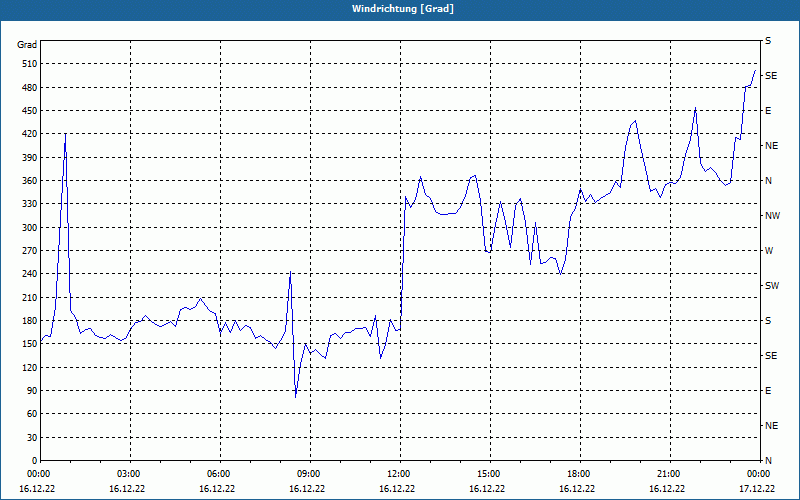The height and width of the screenshot is (500, 800).
Task: Click the 360 left axis label
Action: (x=29, y=181)
